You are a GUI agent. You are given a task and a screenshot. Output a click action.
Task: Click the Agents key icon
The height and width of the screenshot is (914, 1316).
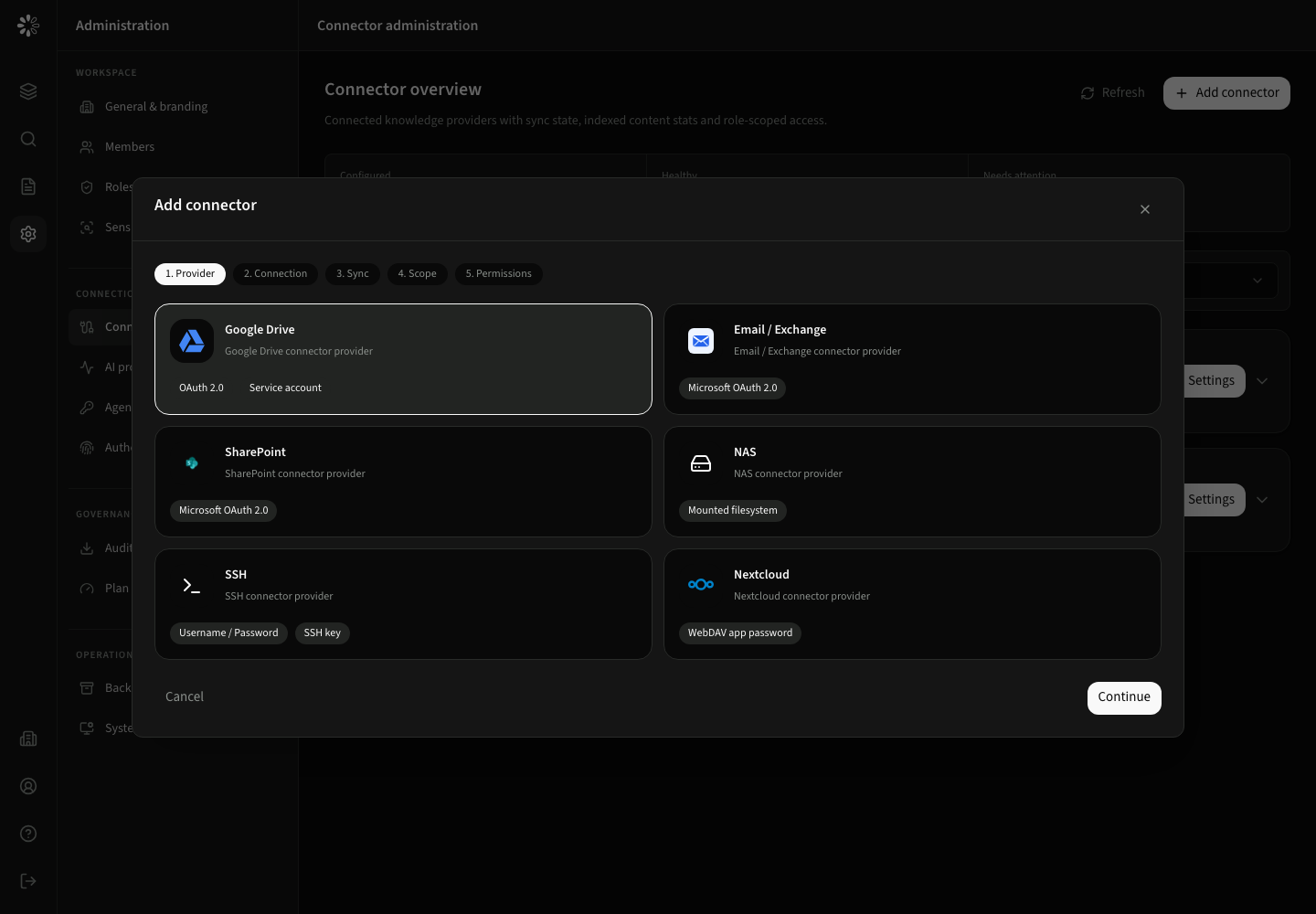tap(87, 408)
